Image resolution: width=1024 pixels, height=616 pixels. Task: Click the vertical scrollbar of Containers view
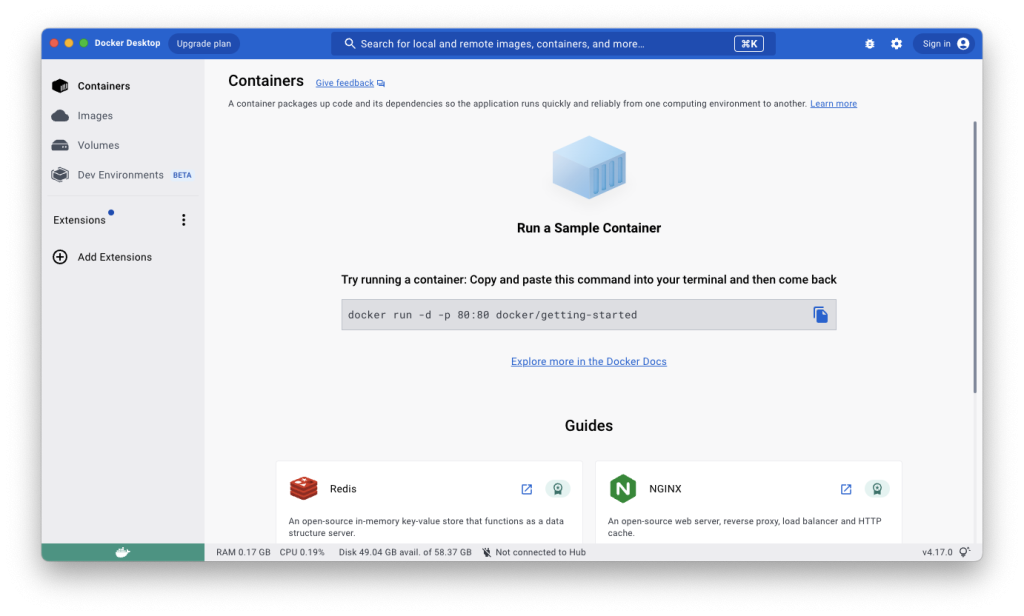click(974, 257)
